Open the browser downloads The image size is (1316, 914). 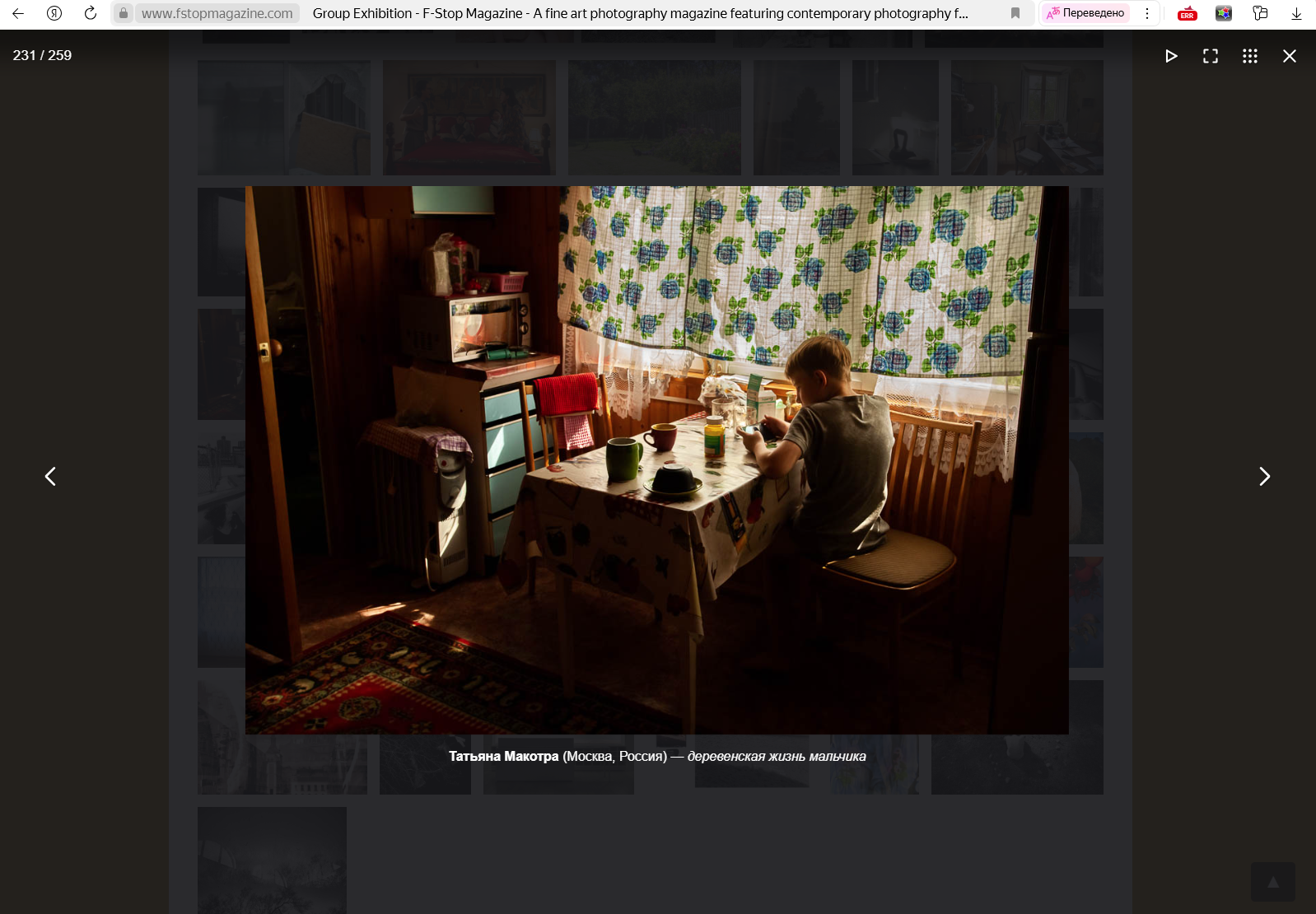tap(1296, 13)
